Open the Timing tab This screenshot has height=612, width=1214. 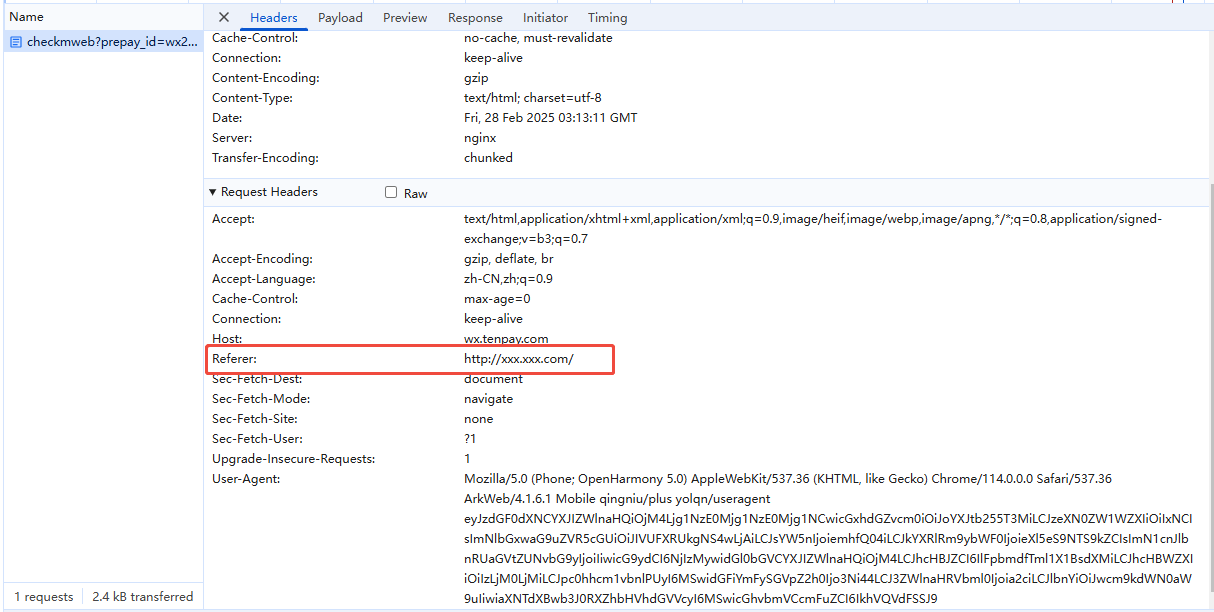coord(608,17)
